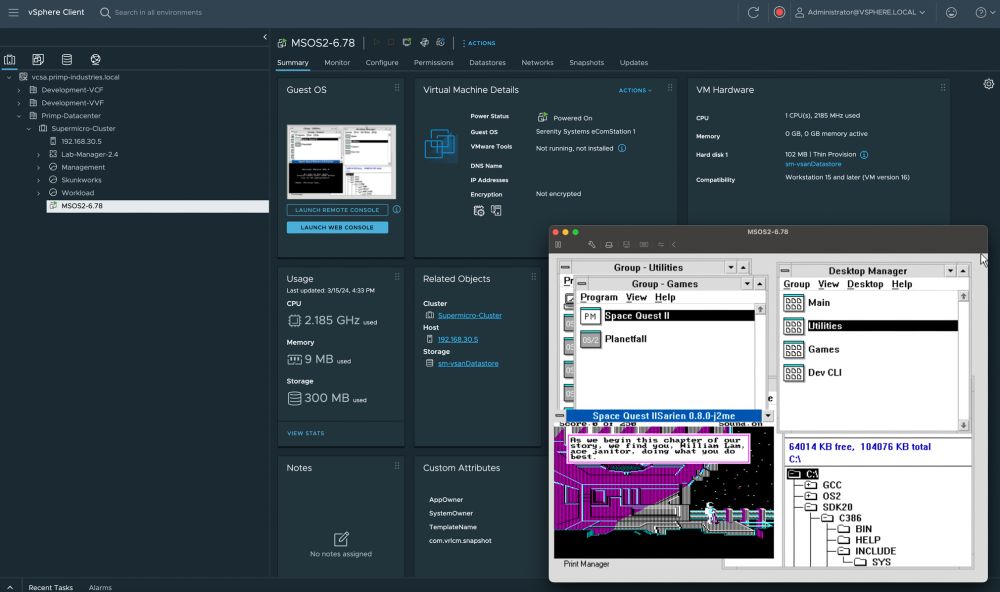
Task: Open the Datastores tab
Action: (x=487, y=63)
